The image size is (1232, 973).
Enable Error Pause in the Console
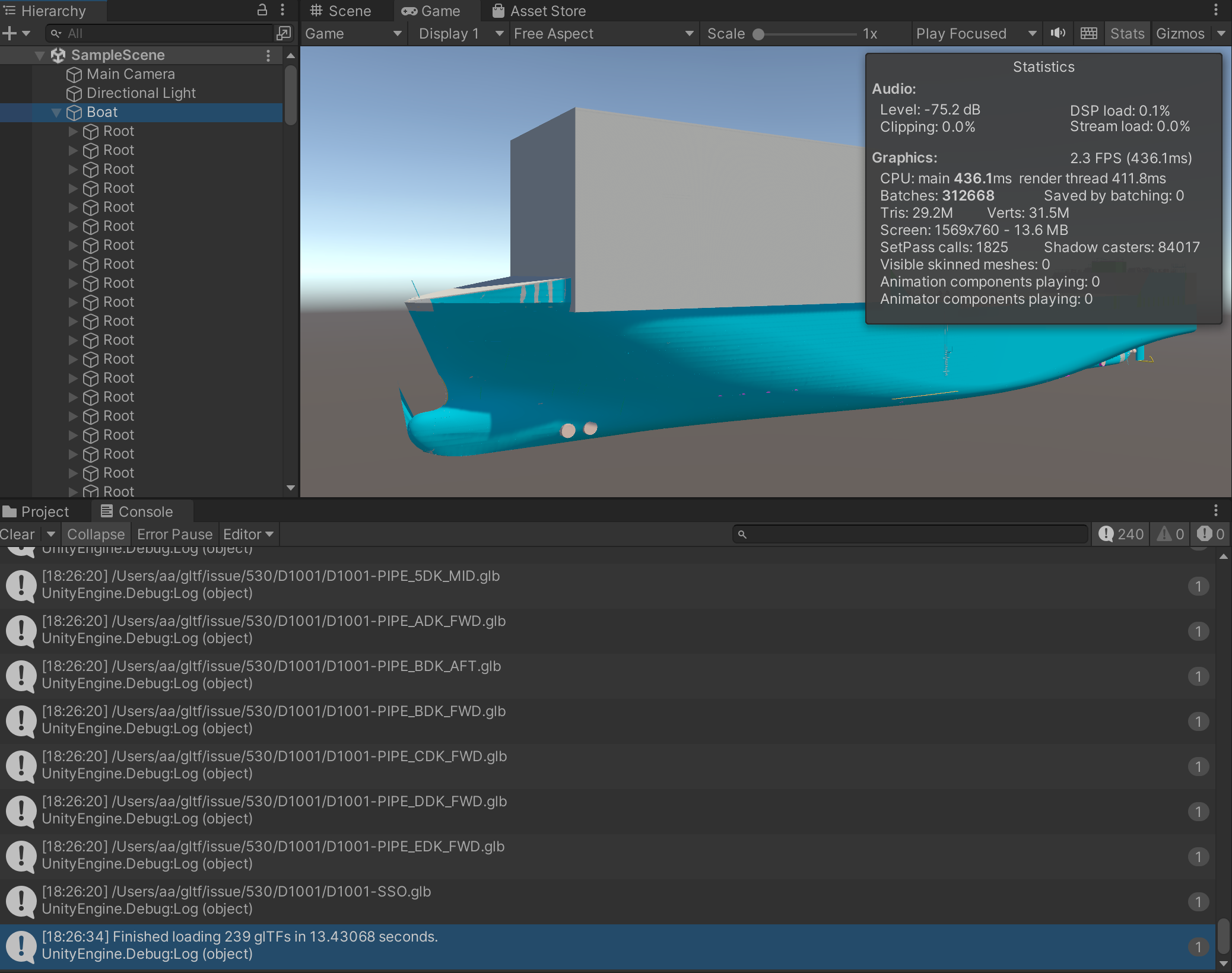click(174, 533)
